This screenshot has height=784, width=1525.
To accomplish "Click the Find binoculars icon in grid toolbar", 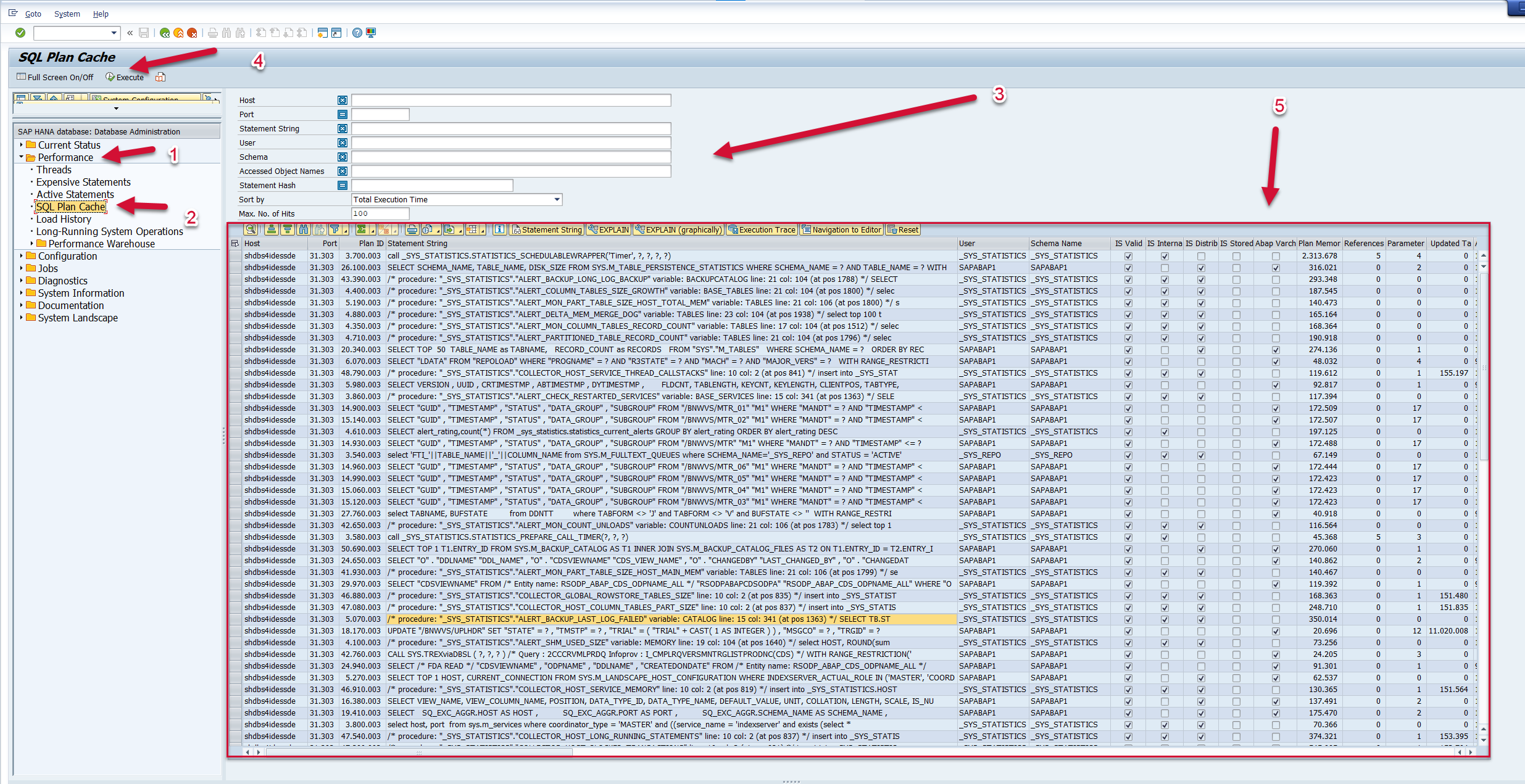I will (303, 229).
